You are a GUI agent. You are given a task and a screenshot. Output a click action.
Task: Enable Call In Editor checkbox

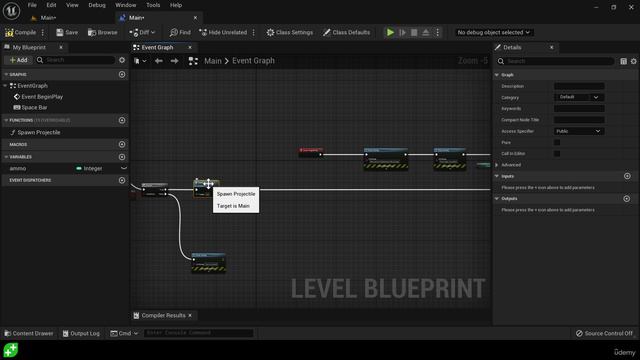coord(557,153)
